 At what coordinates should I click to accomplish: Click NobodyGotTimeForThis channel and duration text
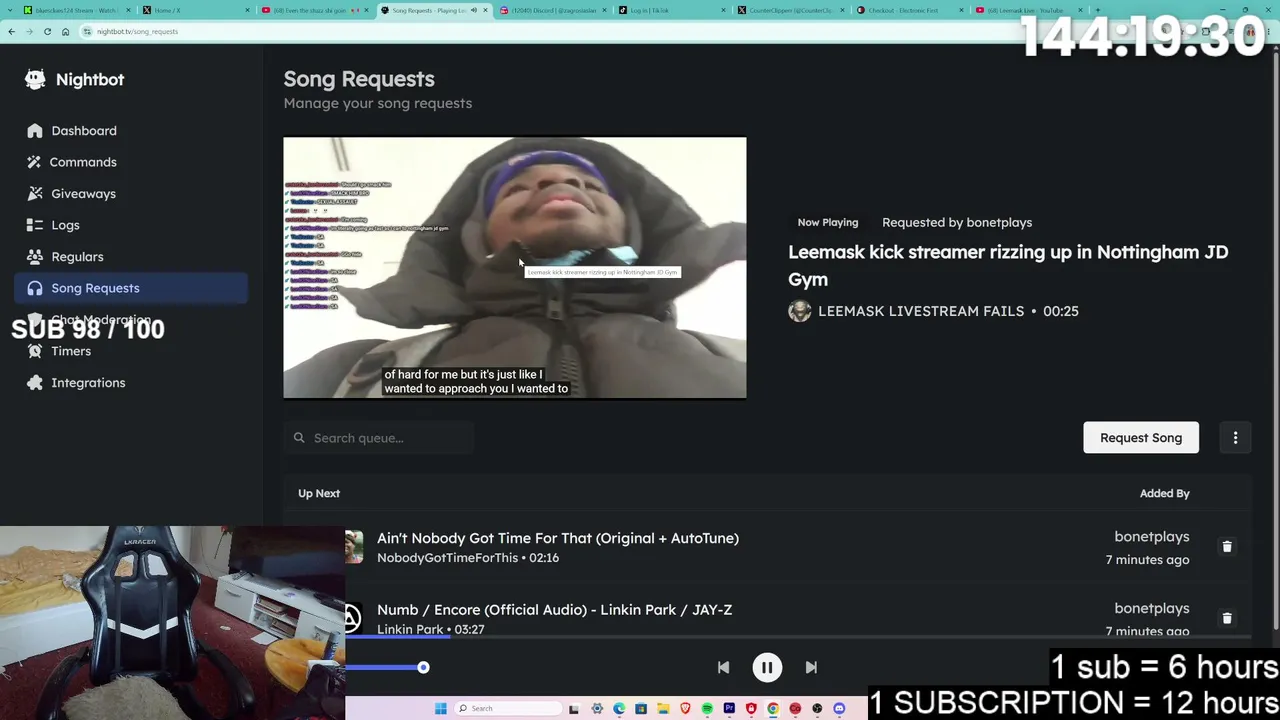click(x=468, y=558)
